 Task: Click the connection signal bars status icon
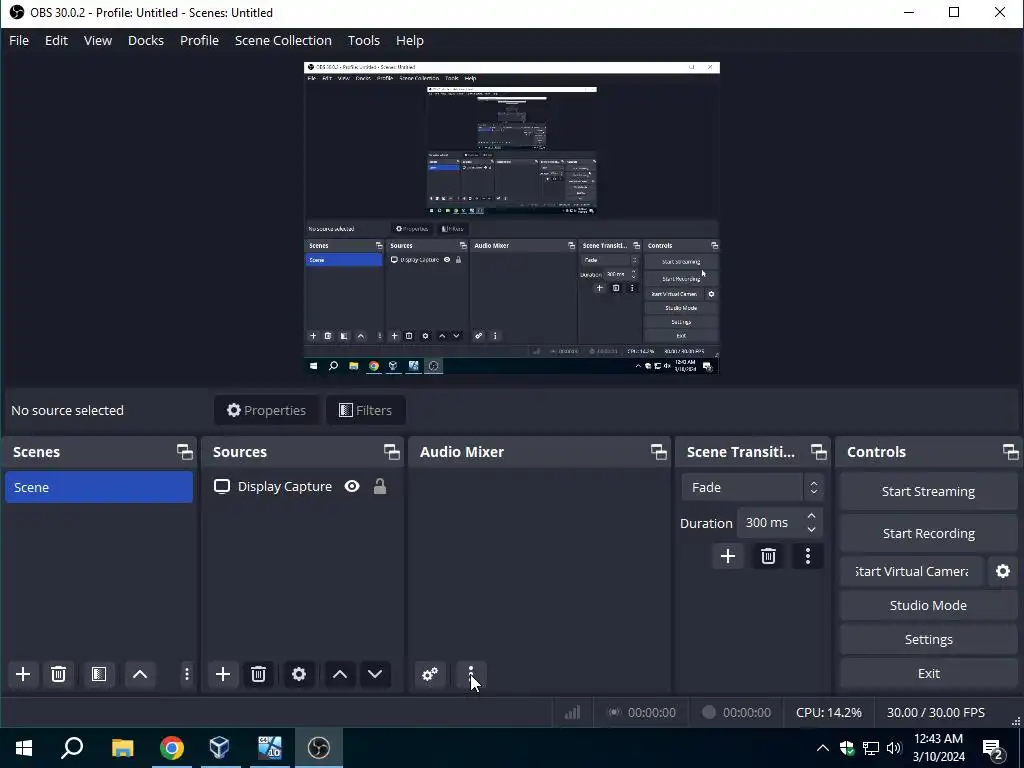coord(573,712)
